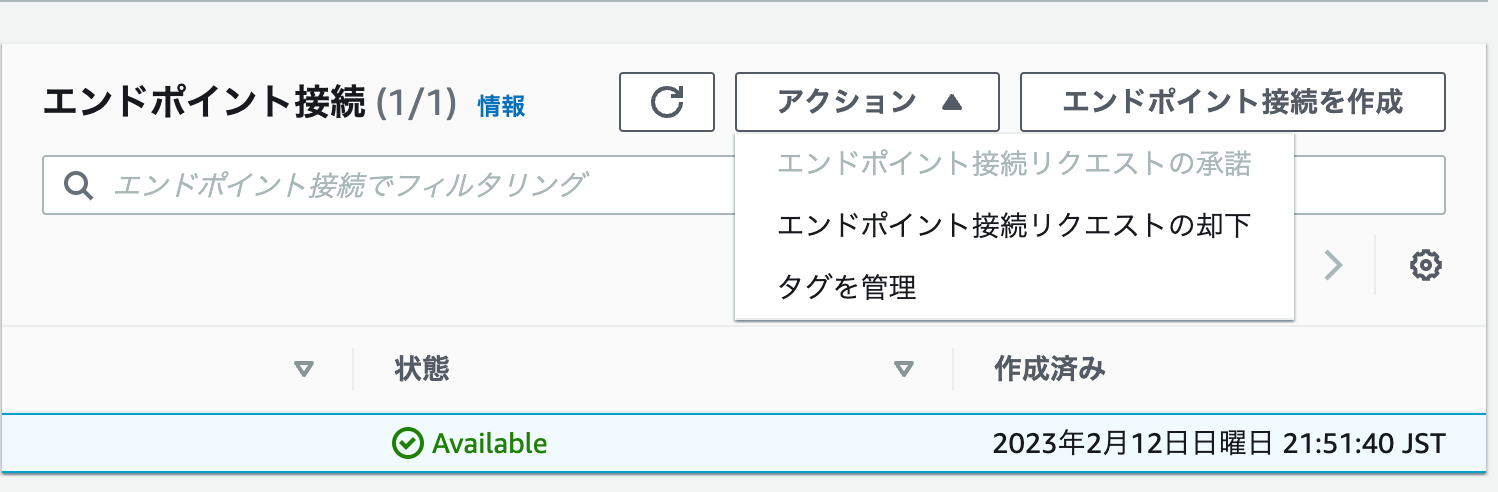Image resolution: width=1498 pixels, height=492 pixels.
Task: Select the Available status text in the row
Action: click(x=489, y=443)
